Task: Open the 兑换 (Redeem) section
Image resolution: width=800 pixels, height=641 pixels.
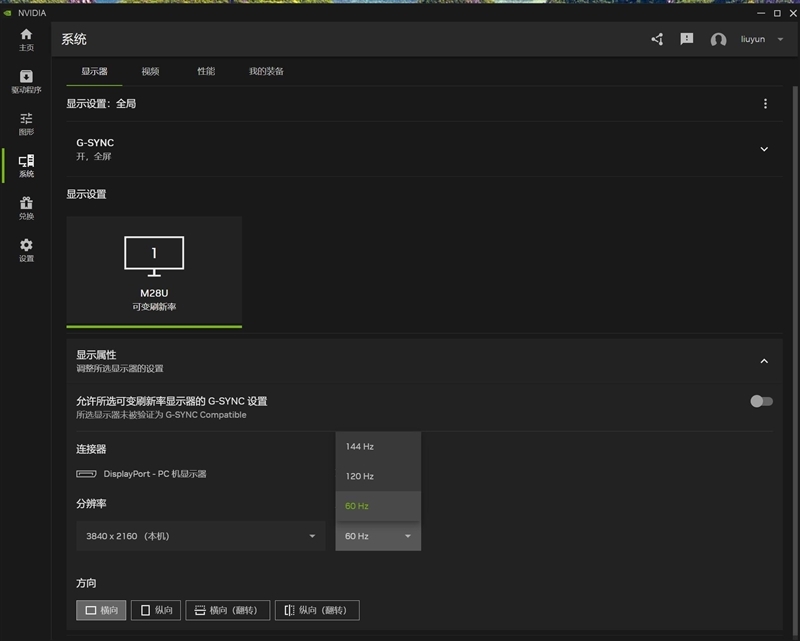Action: pos(26,206)
